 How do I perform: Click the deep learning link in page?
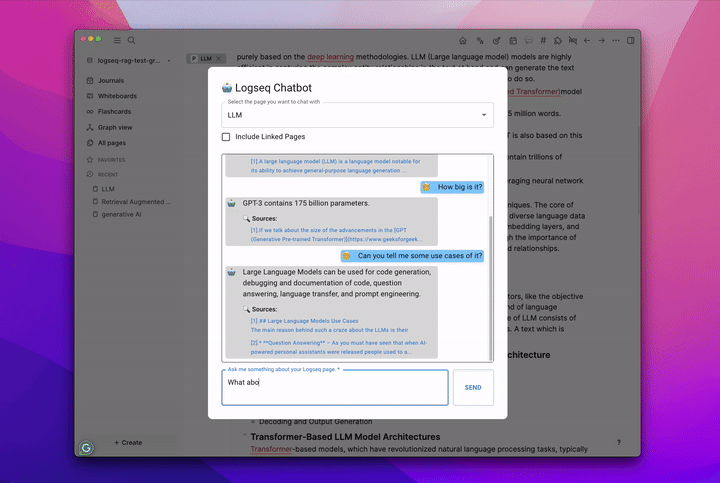pos(330,57)
